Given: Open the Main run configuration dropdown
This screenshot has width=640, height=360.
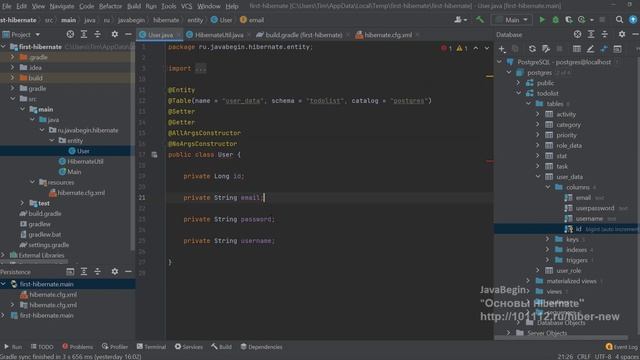Looking at the screenshot, I should click(512, 20).
